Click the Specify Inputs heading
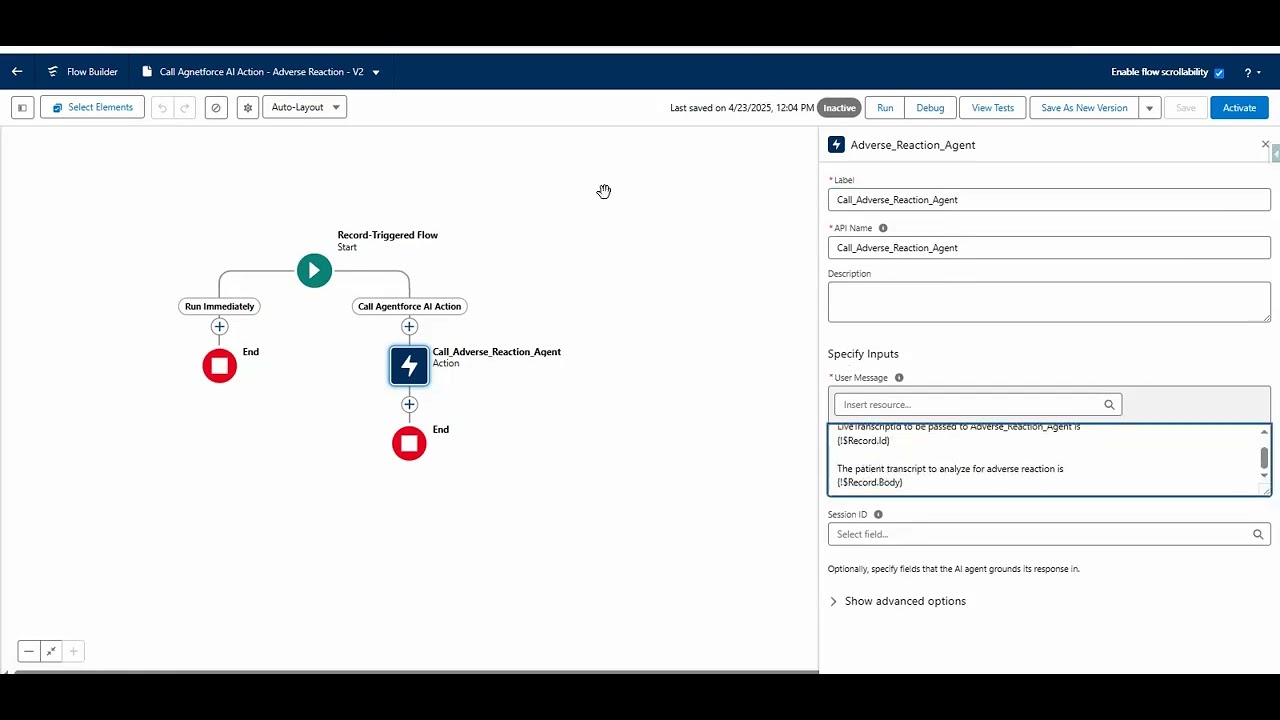Image resolution: width=1280 pixels, height=720 pixels. [x=863, y=354]
